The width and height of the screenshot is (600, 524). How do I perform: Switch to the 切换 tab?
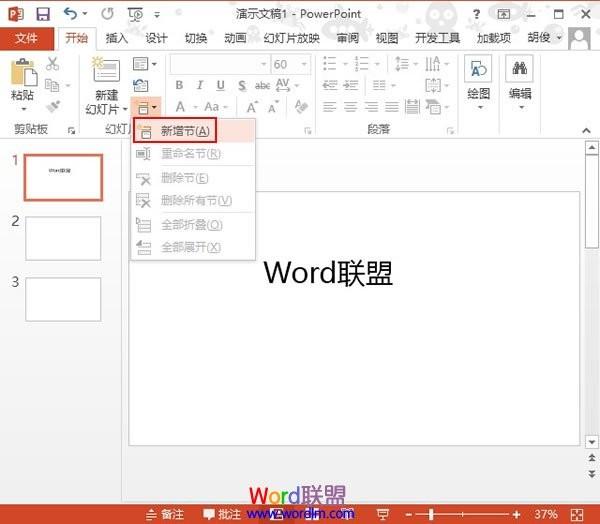(196, 38)
